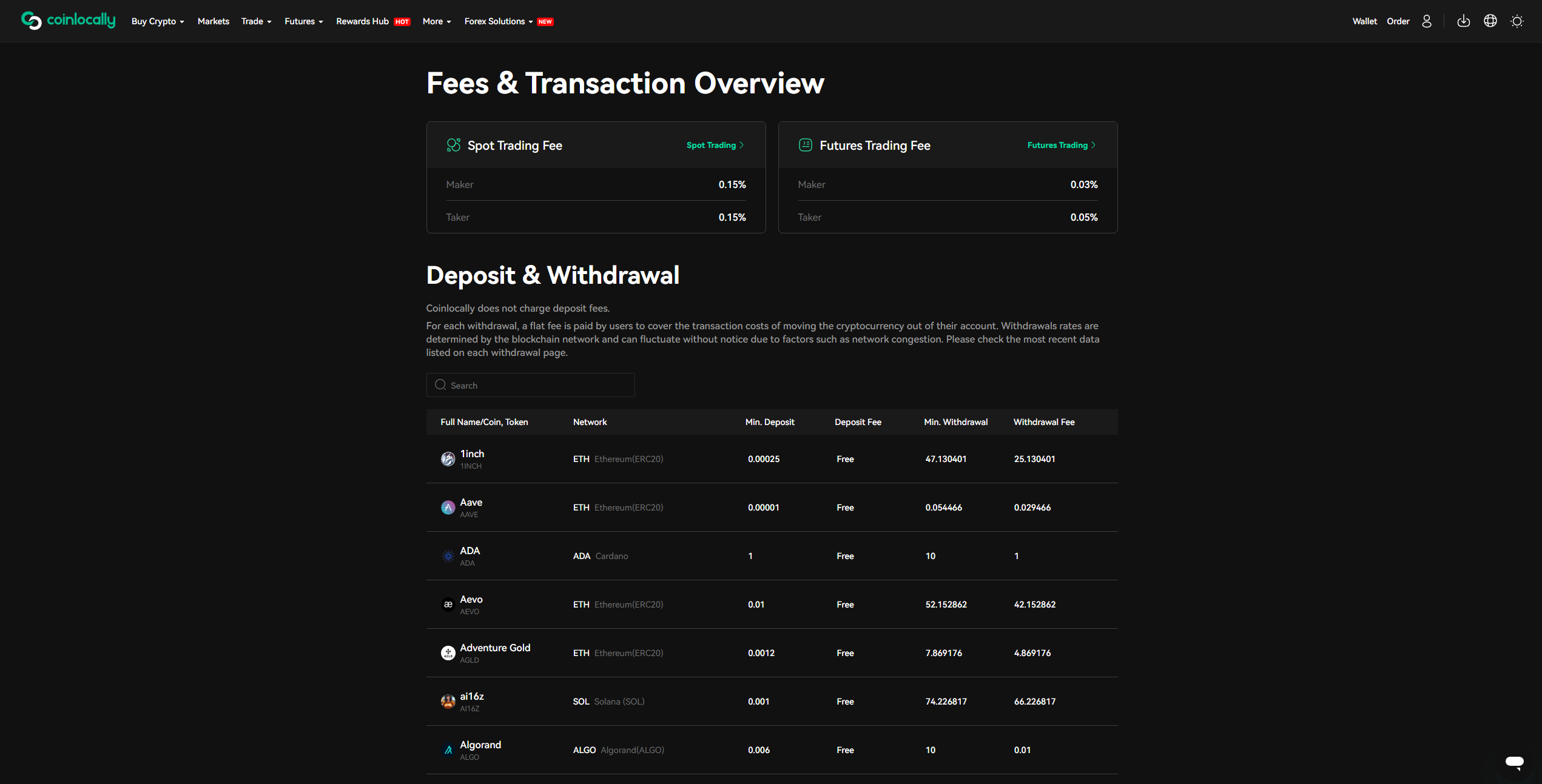This screenshot has width=1542, height=784.
Task: Click the ADA Cardano coin icon
Action: point(448,556)
